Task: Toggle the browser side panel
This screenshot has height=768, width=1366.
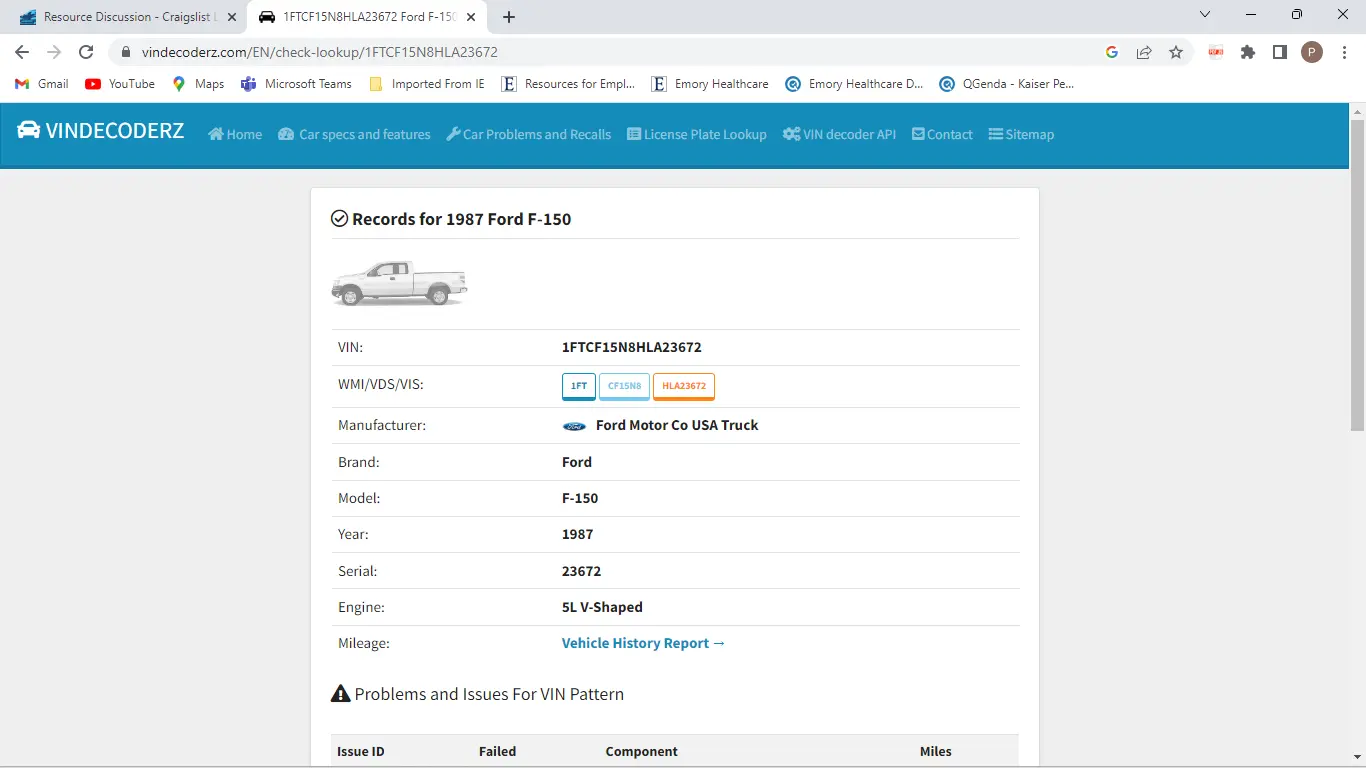Action: coord(1280,52)
